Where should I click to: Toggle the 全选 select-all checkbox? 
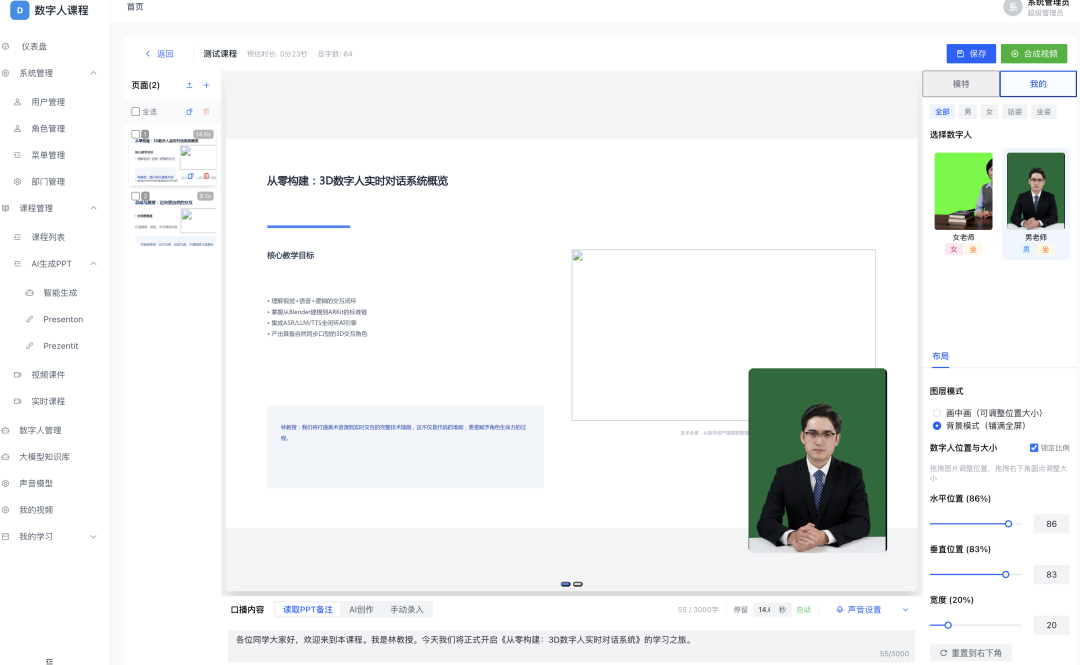[136, 112]
